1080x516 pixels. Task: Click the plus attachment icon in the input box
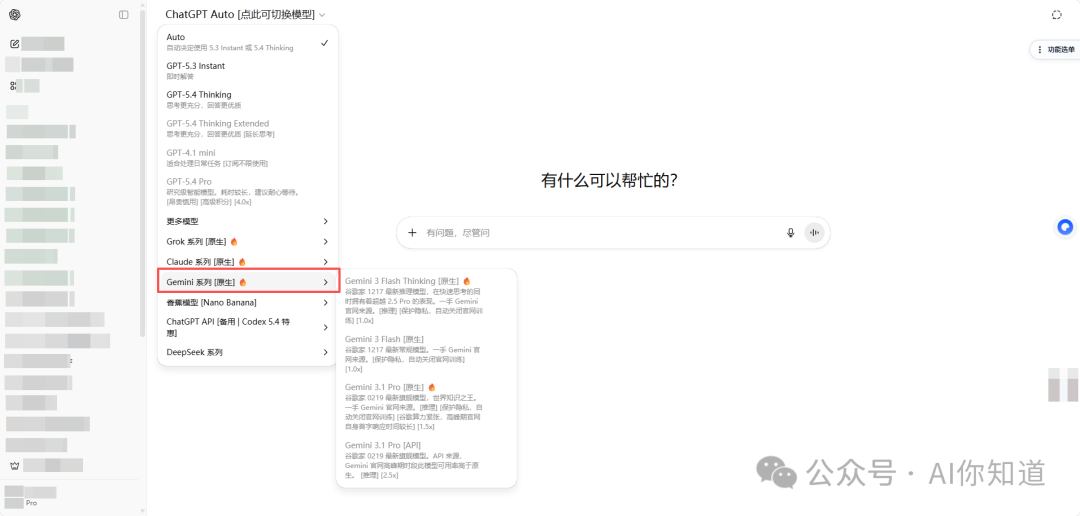pyautogui.click(x=412, y=233)
